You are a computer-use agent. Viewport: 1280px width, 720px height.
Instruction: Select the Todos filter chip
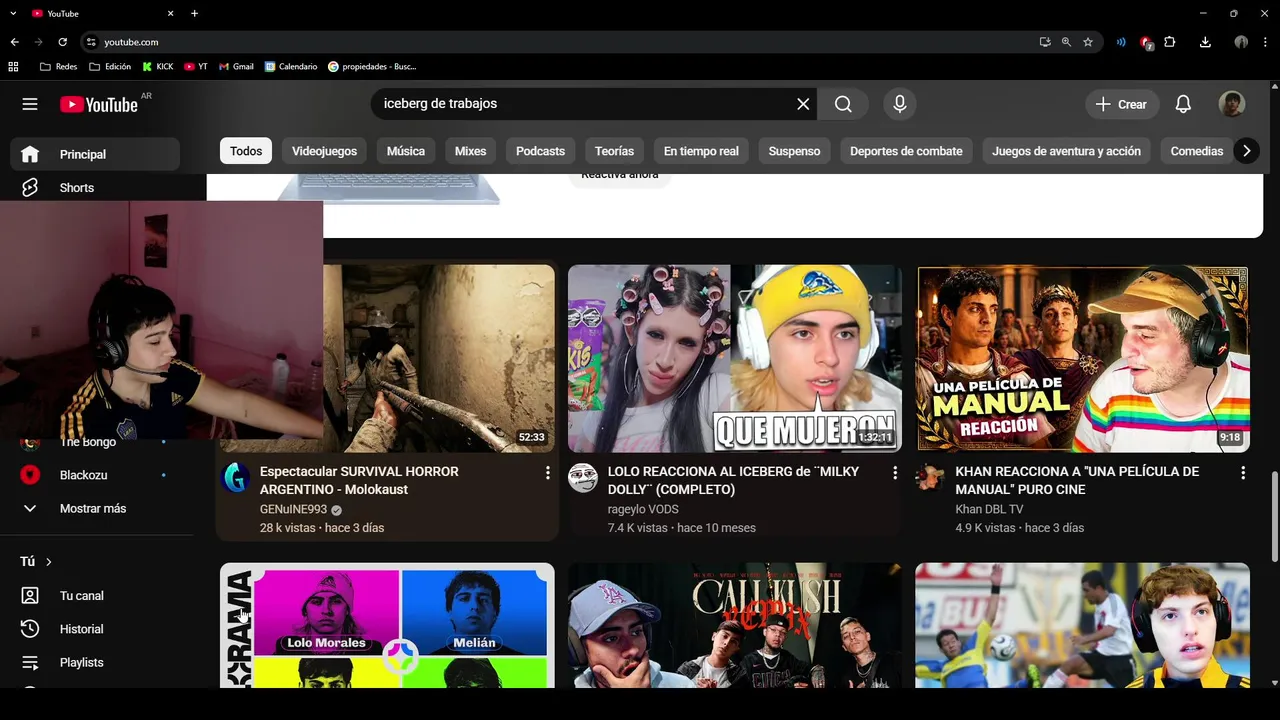246,151
